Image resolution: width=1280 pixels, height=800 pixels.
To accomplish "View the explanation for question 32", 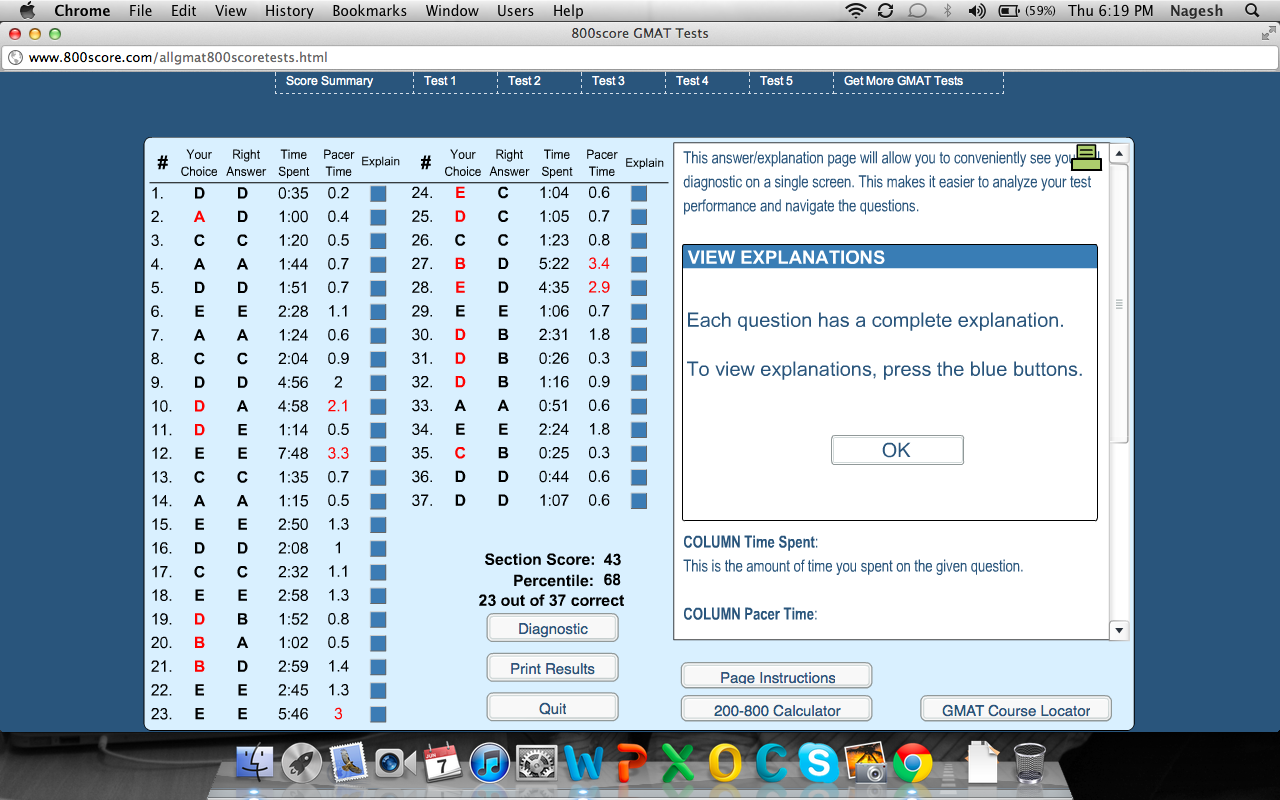I will tap(639, 382).
